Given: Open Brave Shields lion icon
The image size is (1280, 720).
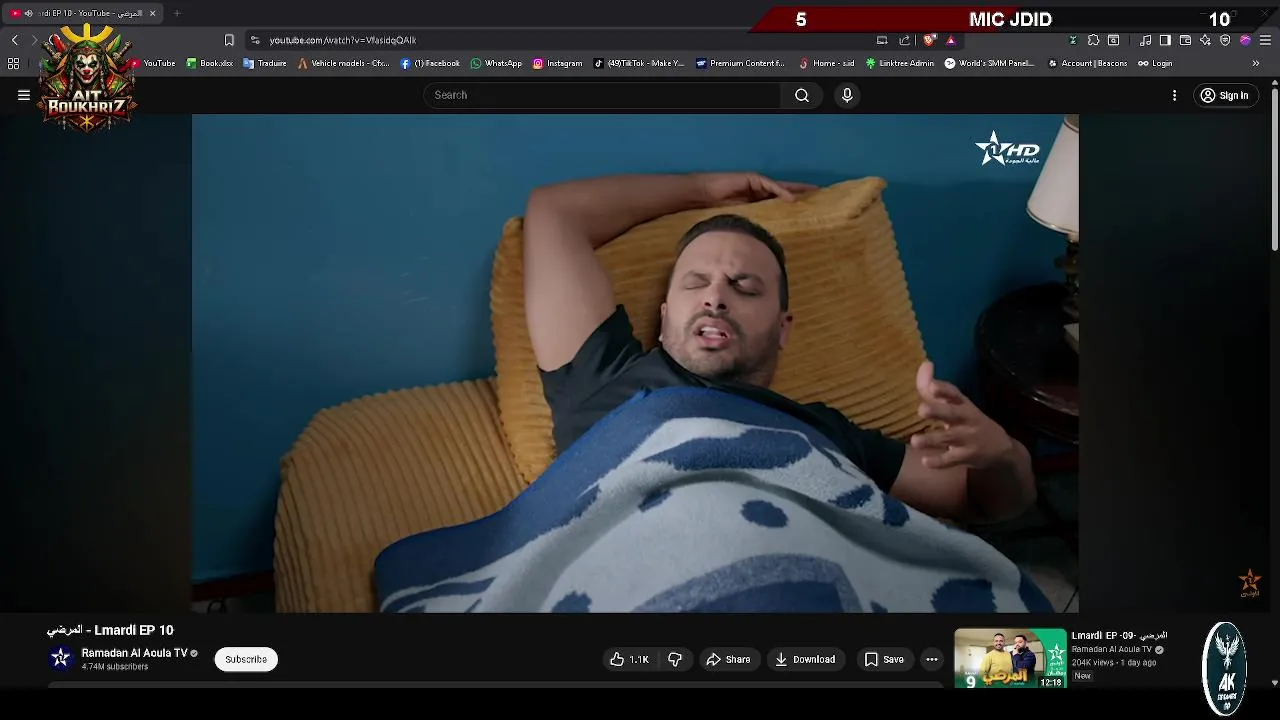Looking at the screenshot, I should click(929, 40).
